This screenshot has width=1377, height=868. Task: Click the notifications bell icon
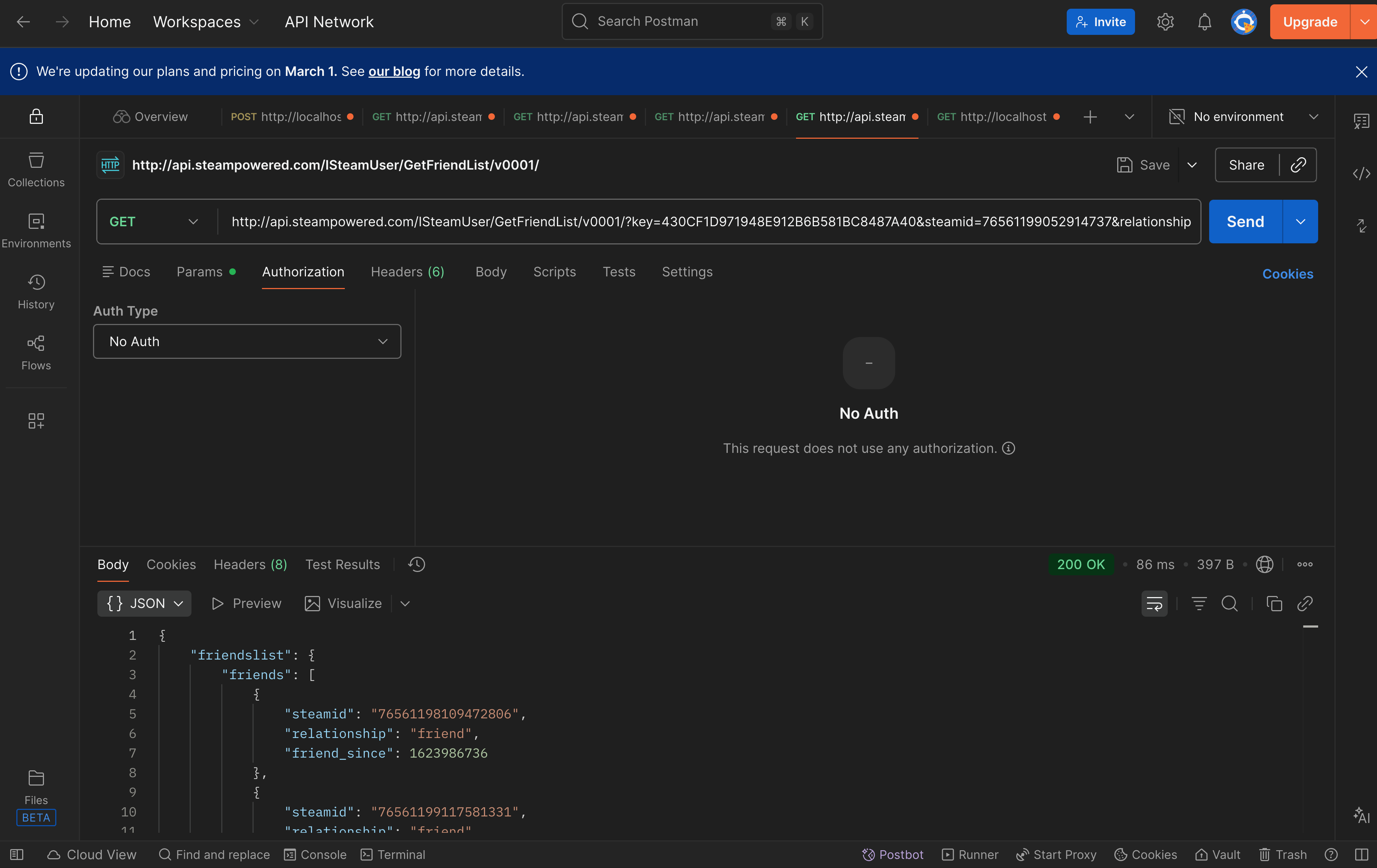[1204, 22]
